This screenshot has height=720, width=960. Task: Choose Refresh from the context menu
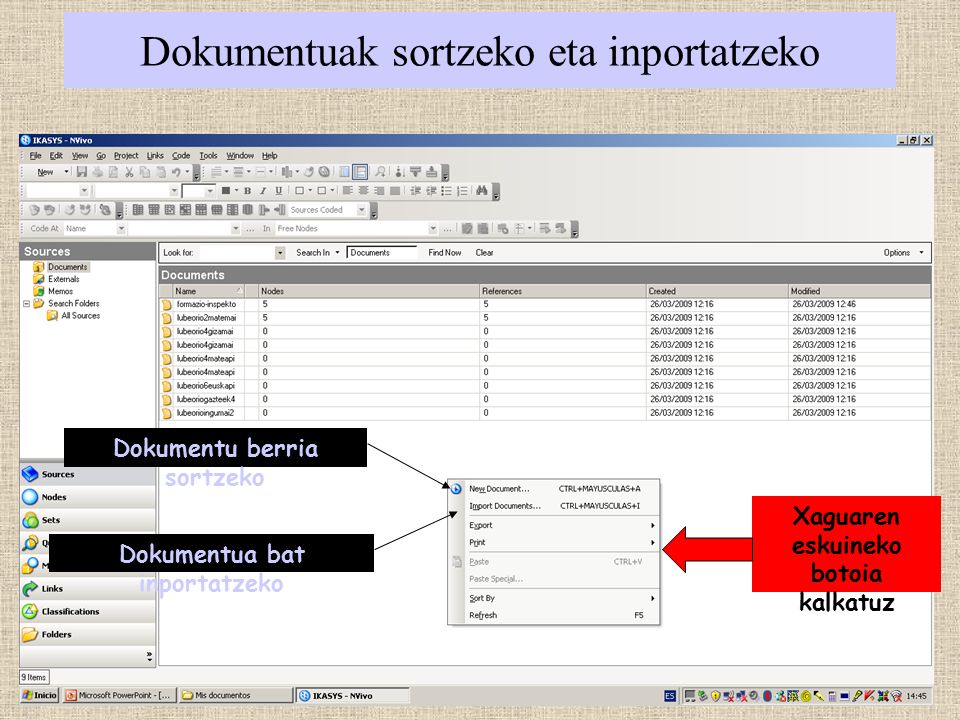[x=554, y=615]
